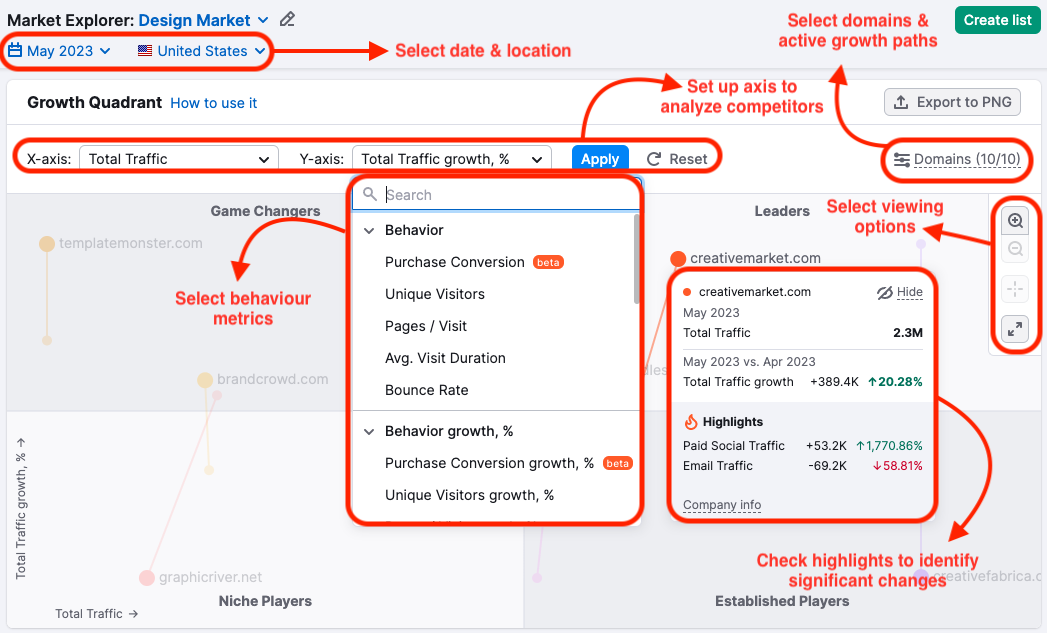Choose Bounce Rate from the metric list
Viewport: 1047px width, 633px height.
[x=427, y=390]
